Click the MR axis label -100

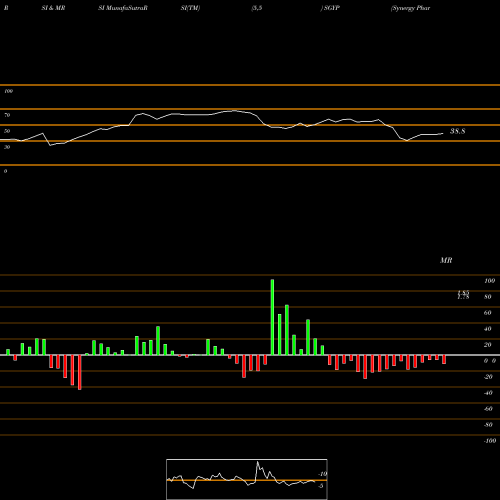490,441
